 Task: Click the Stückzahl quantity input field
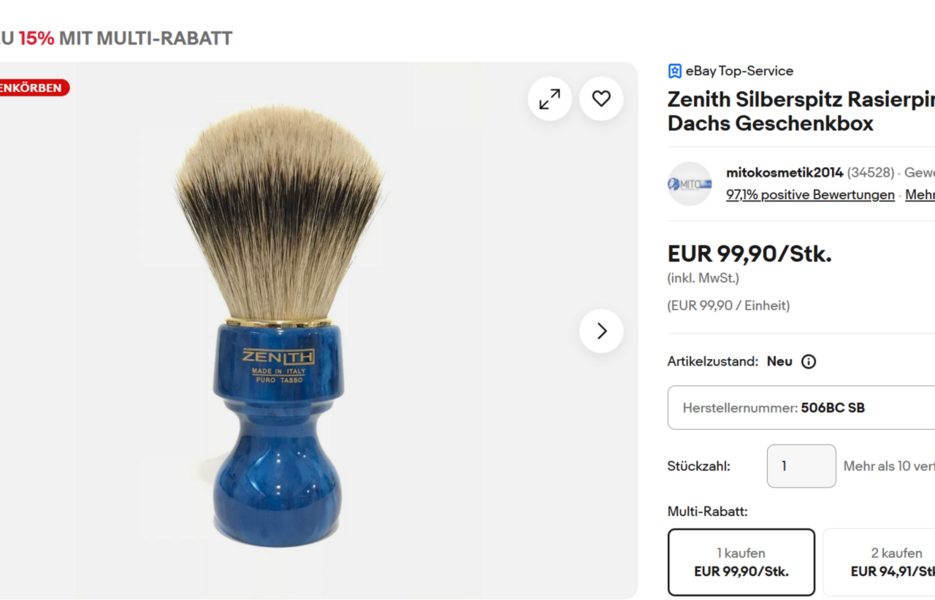[x=801, y=466]
